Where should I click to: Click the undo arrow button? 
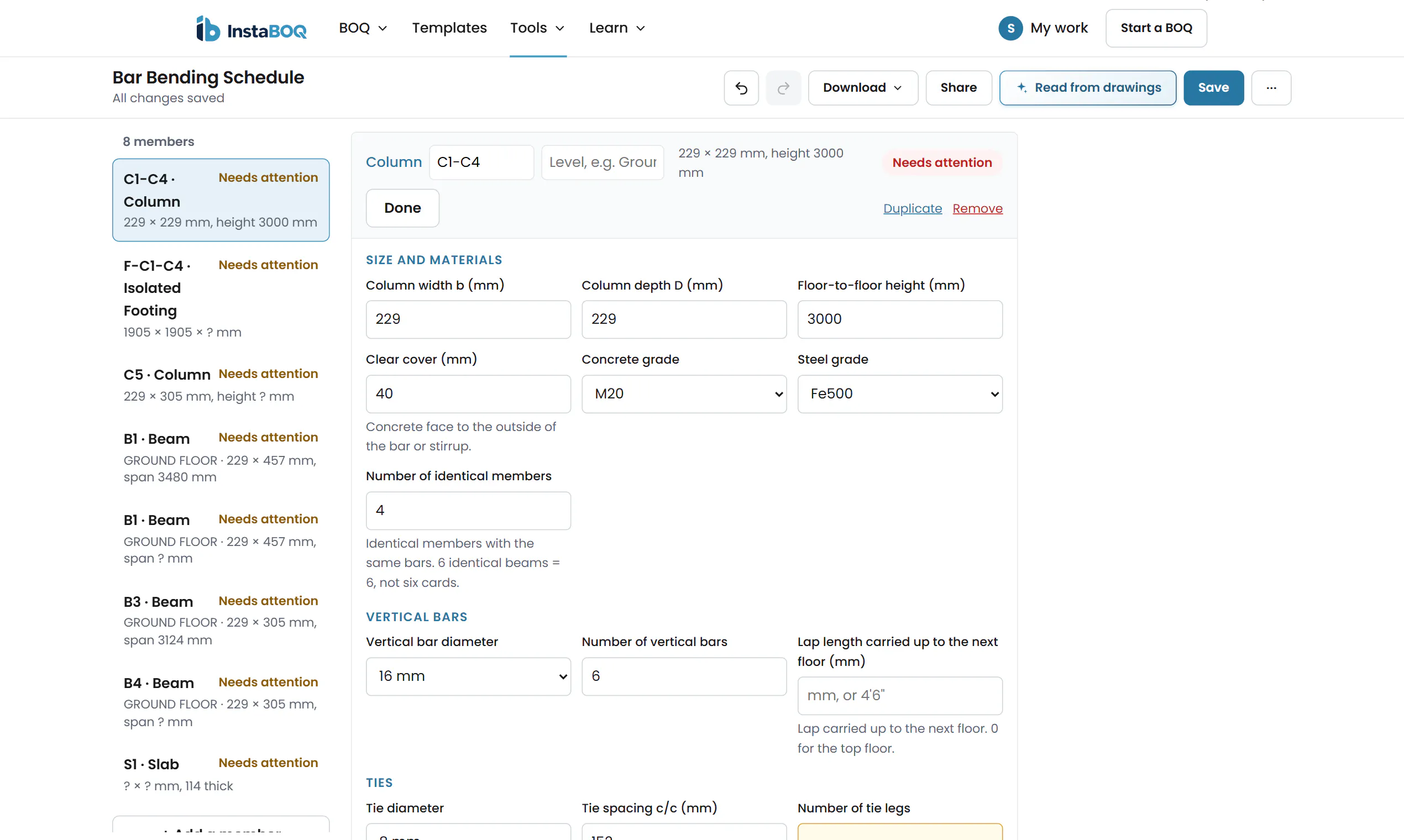[741, 88]
